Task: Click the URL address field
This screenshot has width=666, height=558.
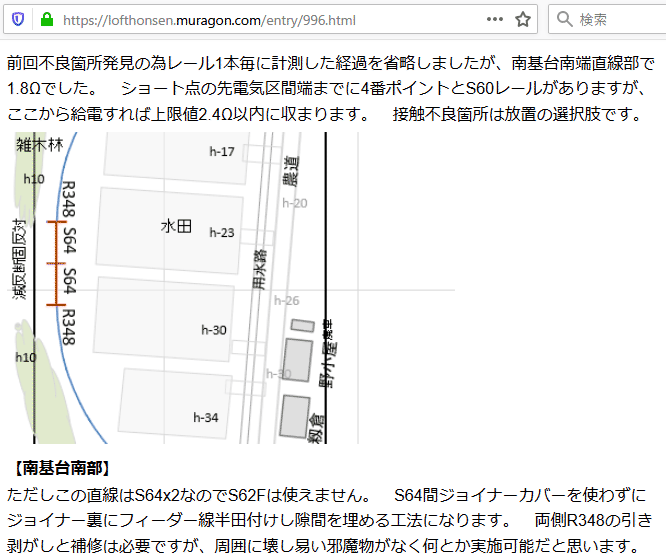Action: tap(272, 20)
